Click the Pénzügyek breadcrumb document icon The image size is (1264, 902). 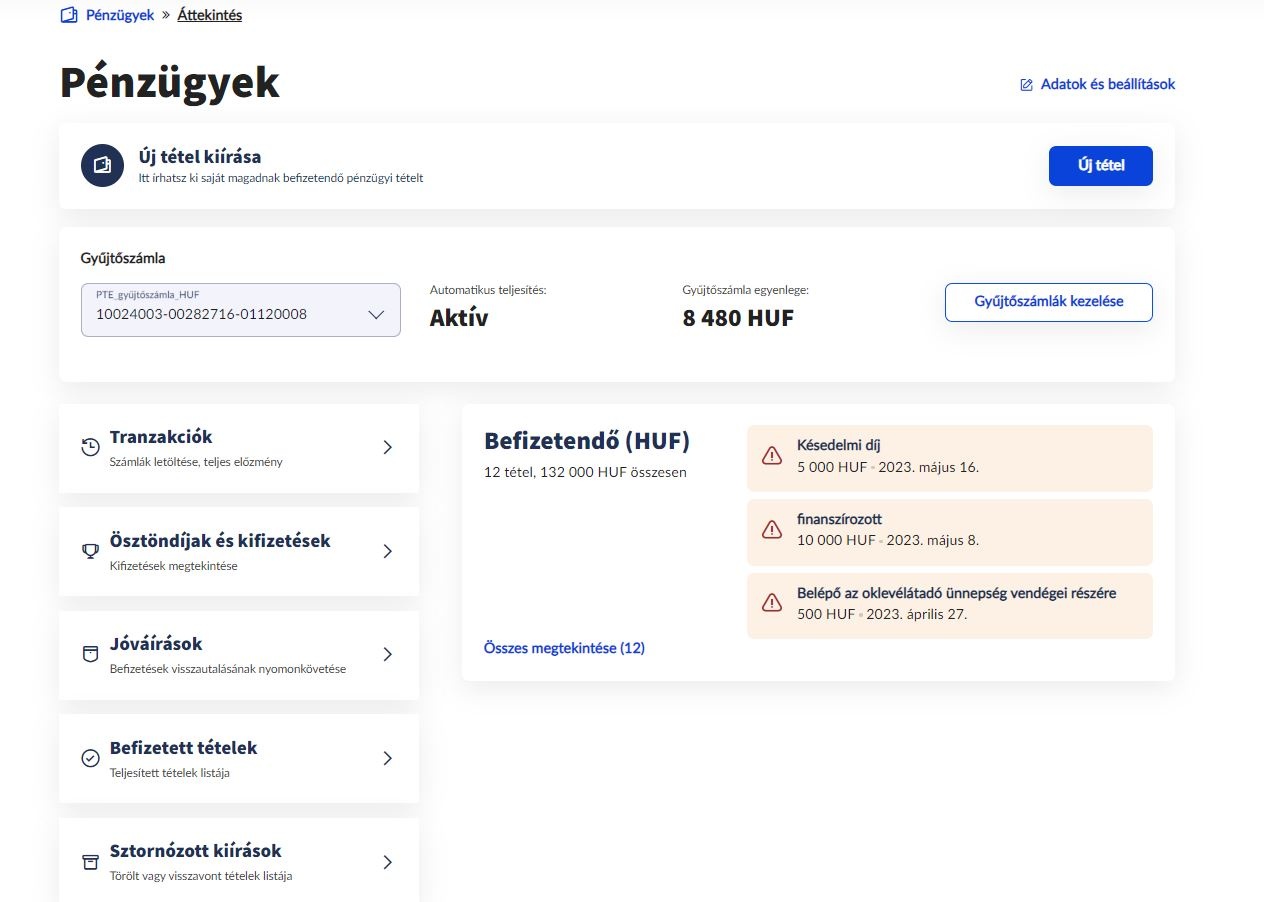tap(67, 14)
